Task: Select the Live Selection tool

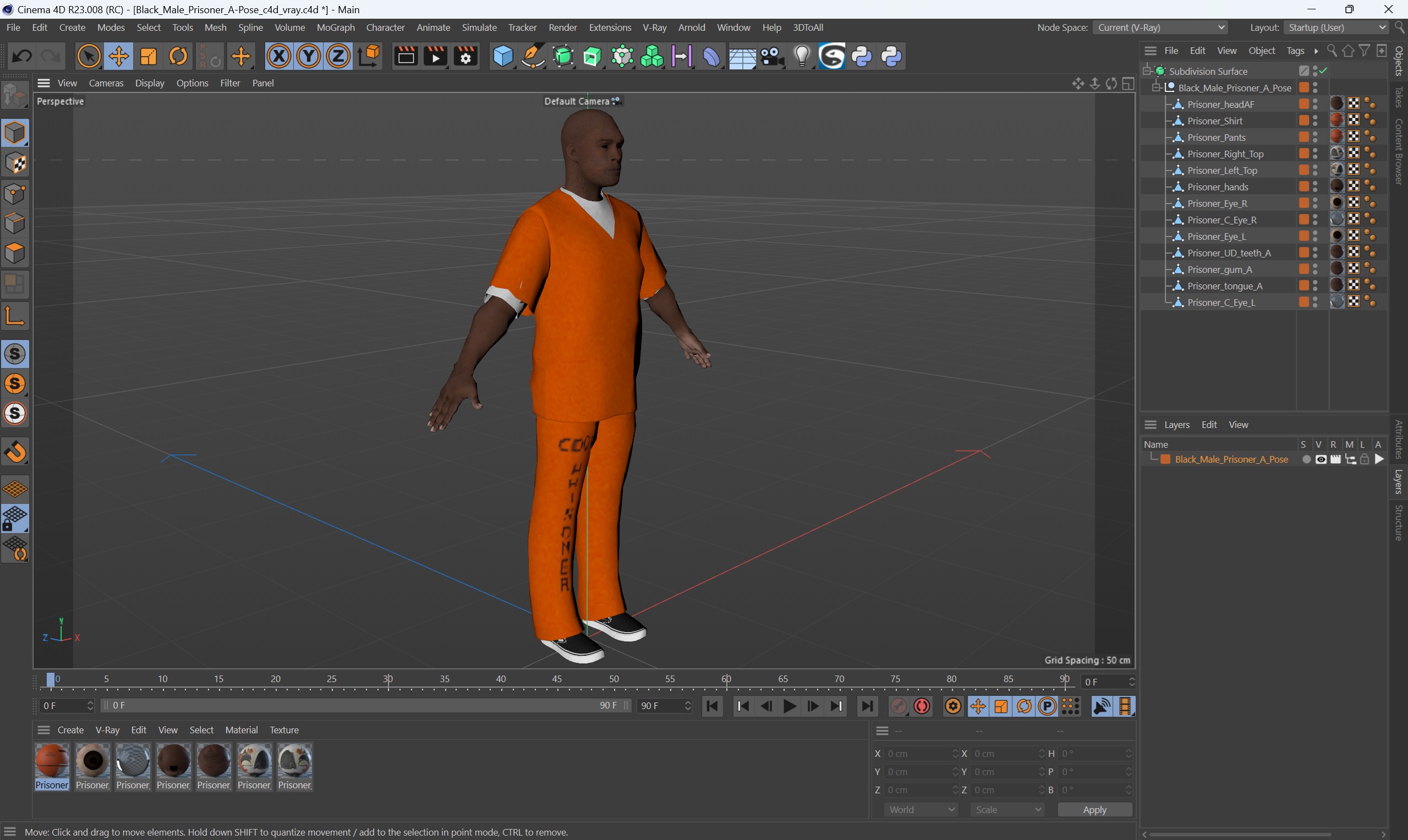Action: 89,56
